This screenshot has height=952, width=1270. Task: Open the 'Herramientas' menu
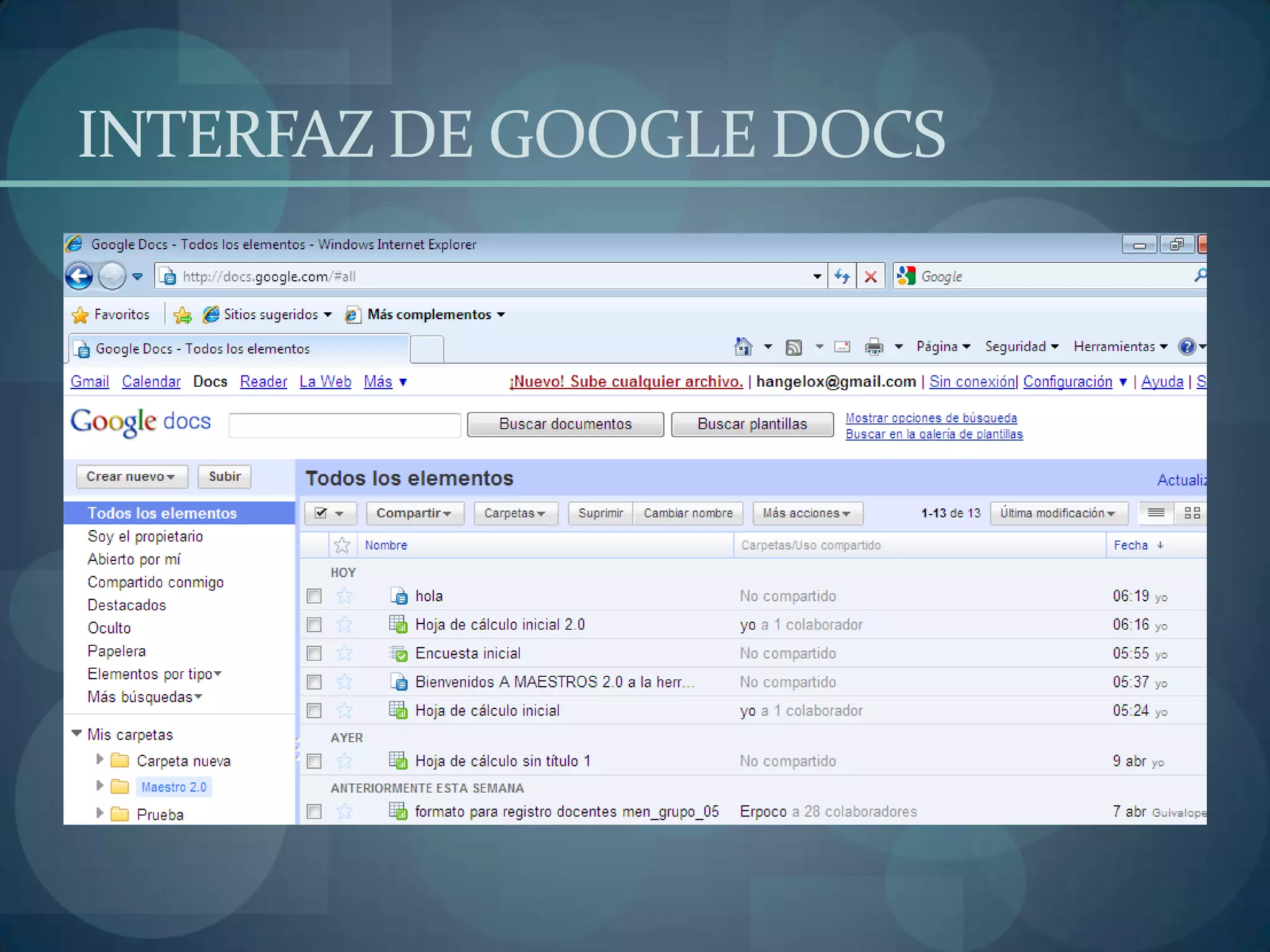tap(1121, 346)
